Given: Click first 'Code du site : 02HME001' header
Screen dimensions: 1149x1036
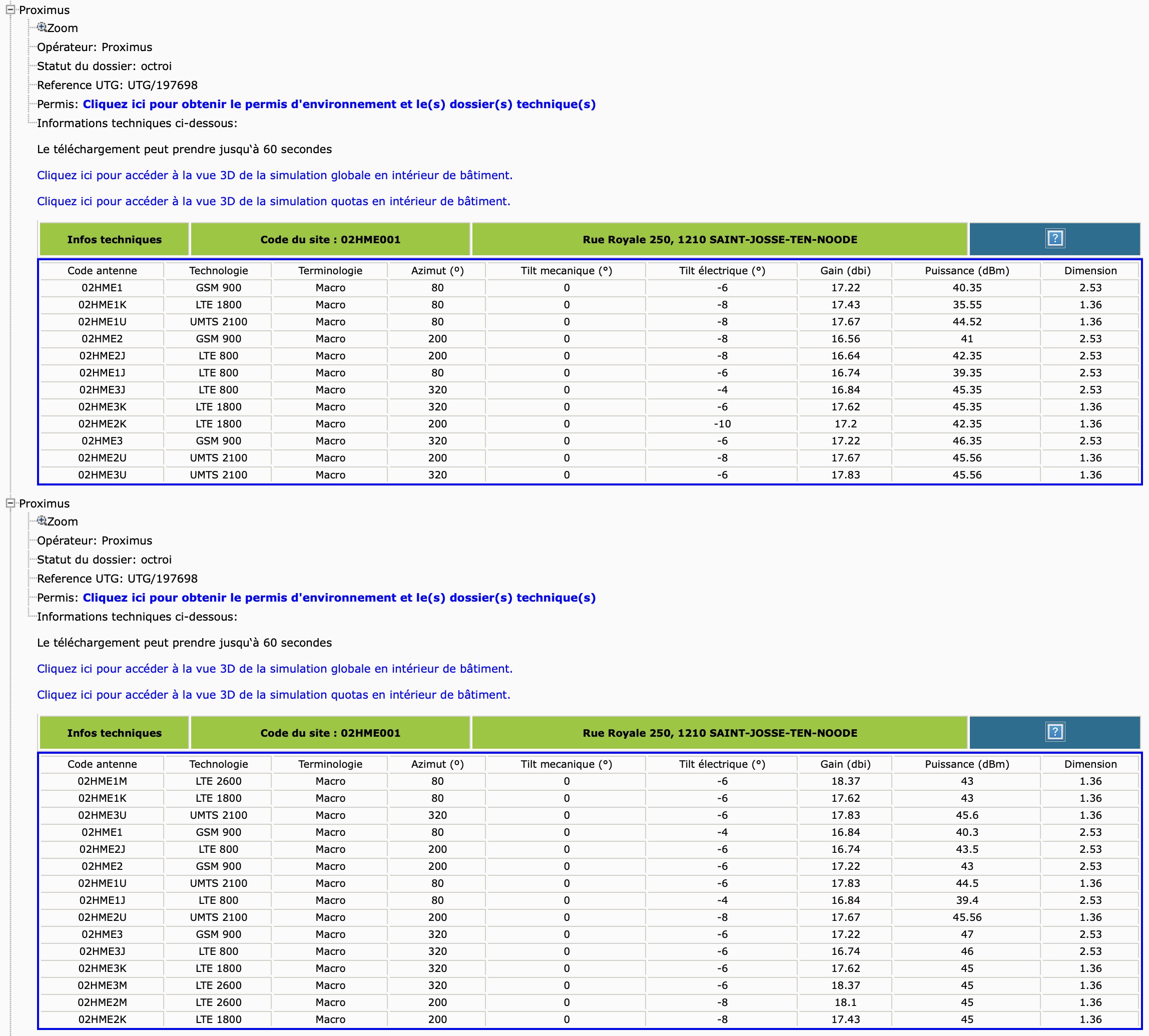Looking at the screenshot, I should (330, 239).
